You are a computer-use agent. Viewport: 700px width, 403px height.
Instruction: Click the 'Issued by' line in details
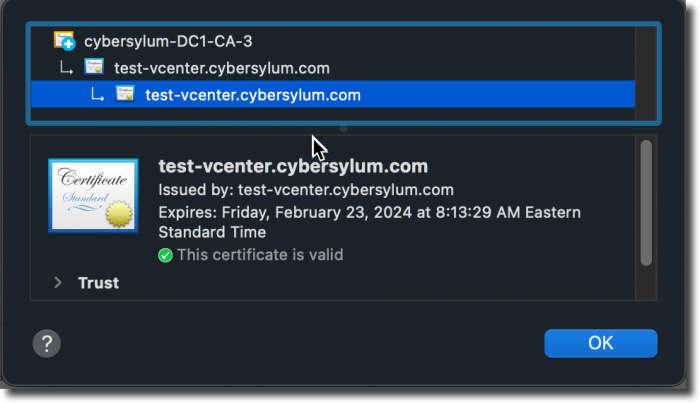tap(306, 190)
